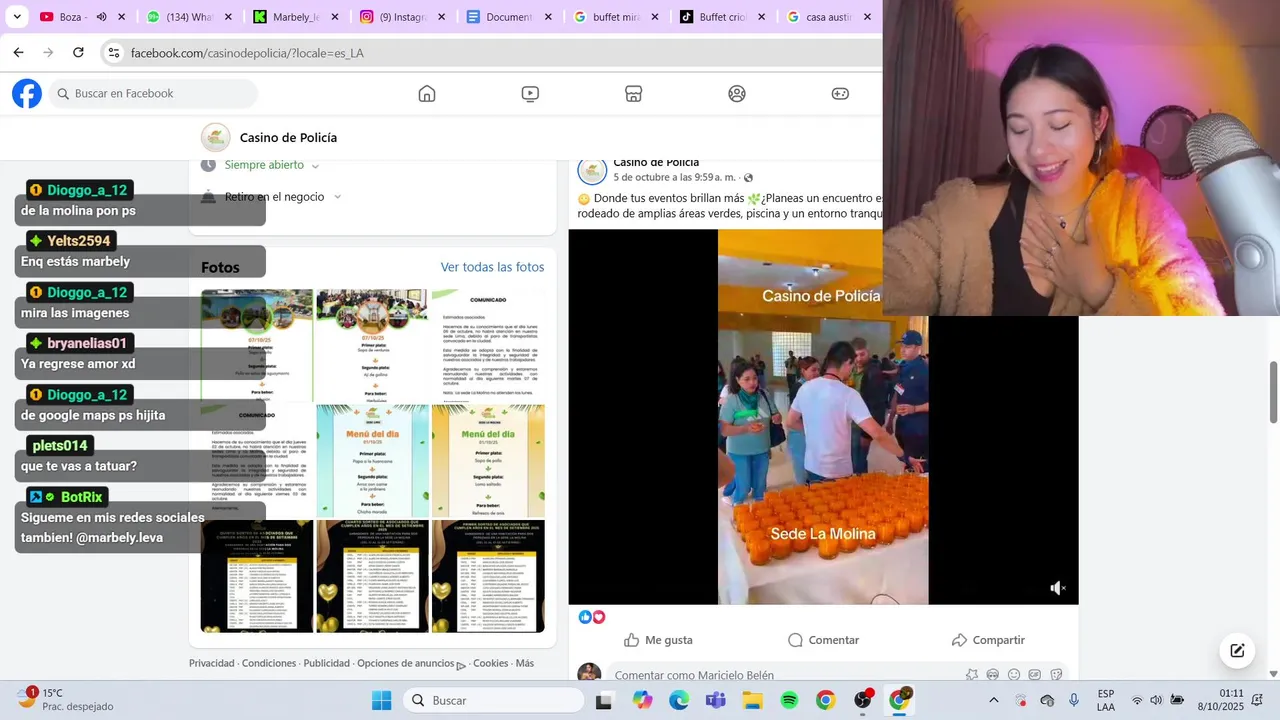Viewport: 1280px width, 720px height.
Task: Open the Groups icon in Facebook header
Action: pyautogui.click(x=737, y=94)
